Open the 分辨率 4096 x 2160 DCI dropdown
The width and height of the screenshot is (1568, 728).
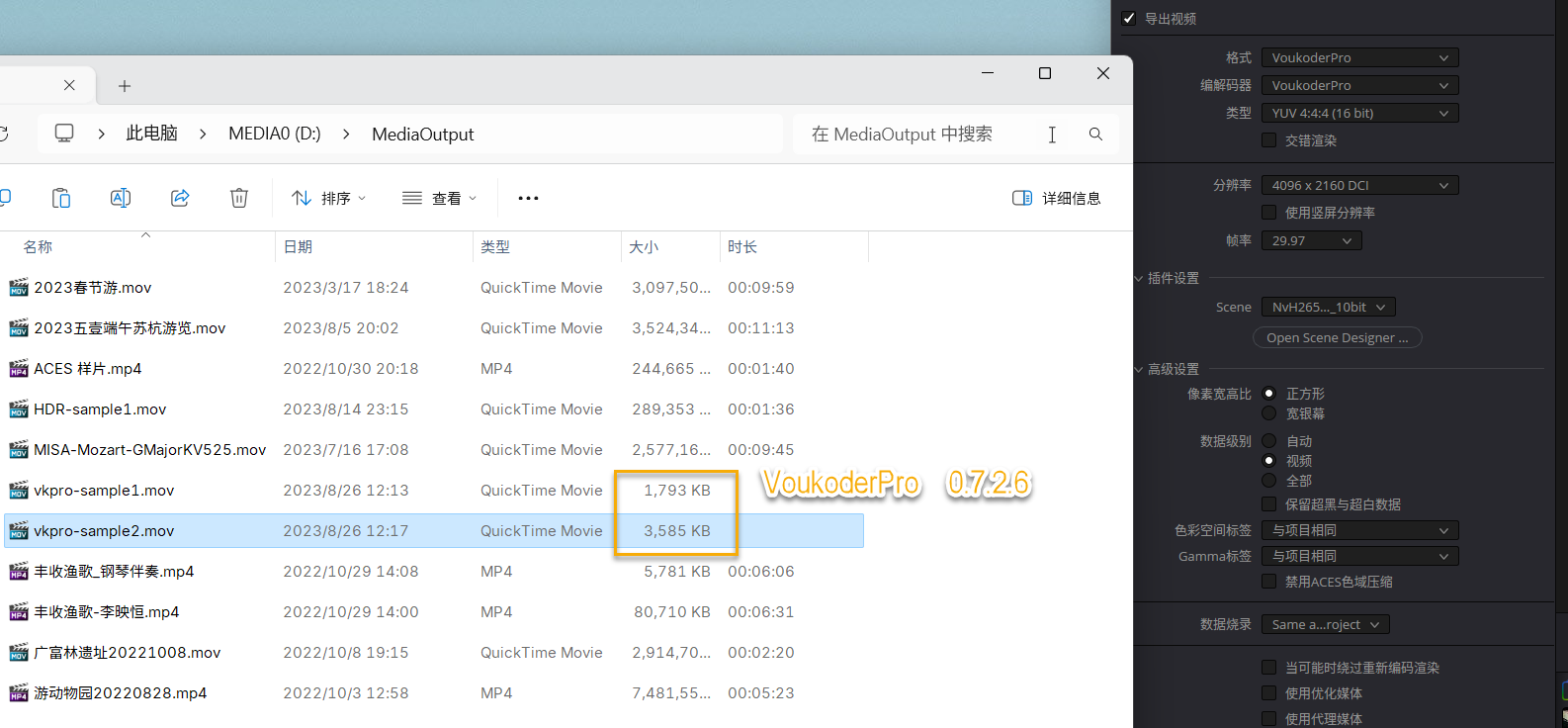tap(1359, 185)
